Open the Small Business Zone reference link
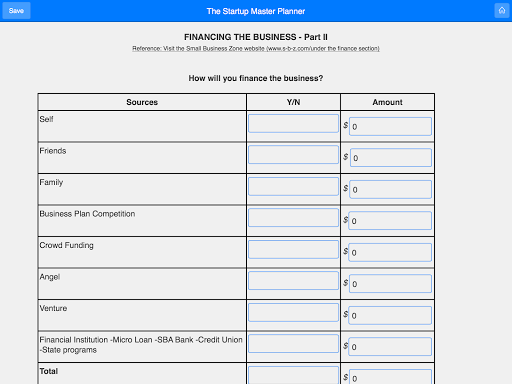Image resolution: width=512 pixels, height=384 pixels. point(256,49)
